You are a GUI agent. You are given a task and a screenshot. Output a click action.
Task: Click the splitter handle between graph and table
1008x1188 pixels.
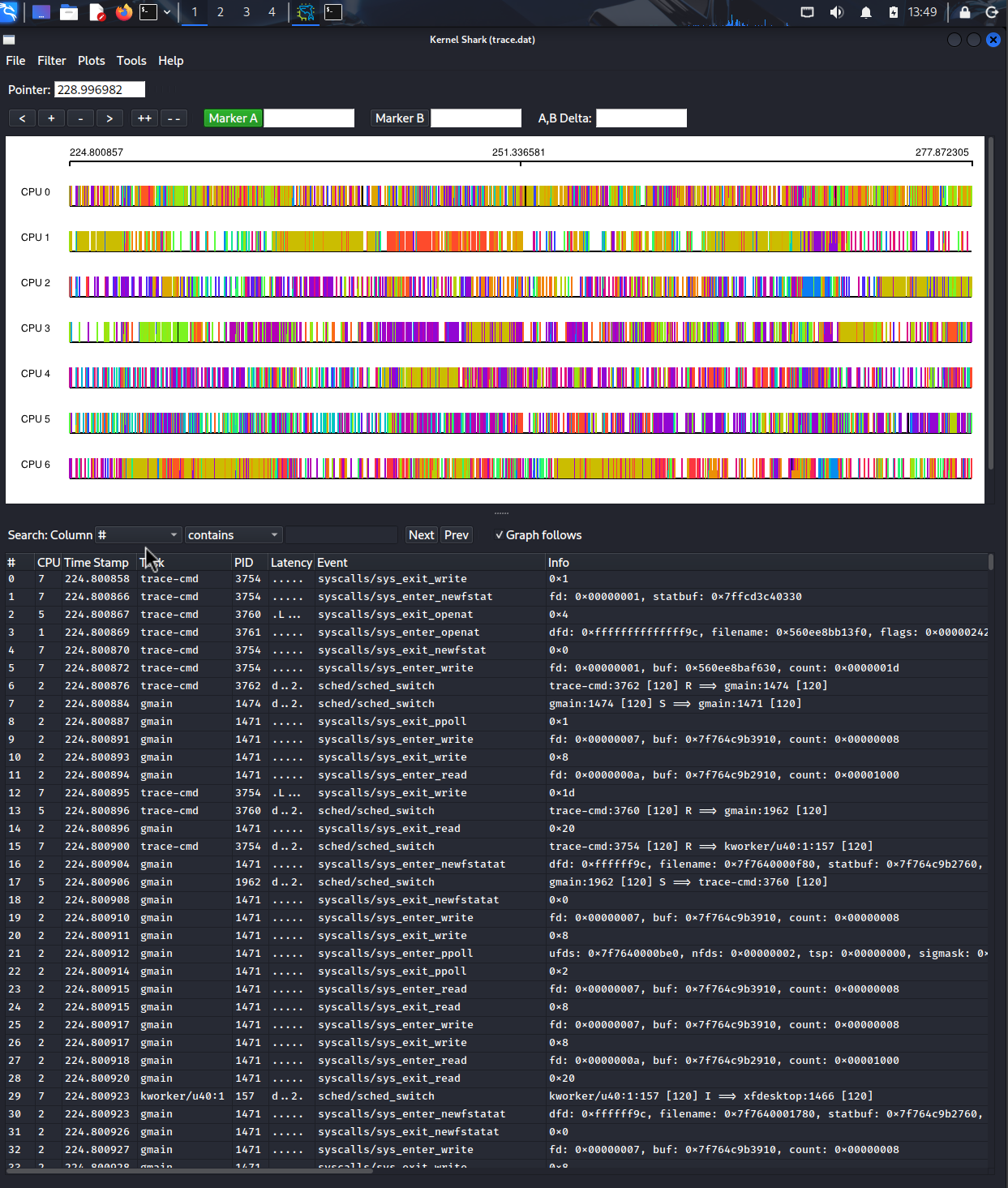coord(501,513)
